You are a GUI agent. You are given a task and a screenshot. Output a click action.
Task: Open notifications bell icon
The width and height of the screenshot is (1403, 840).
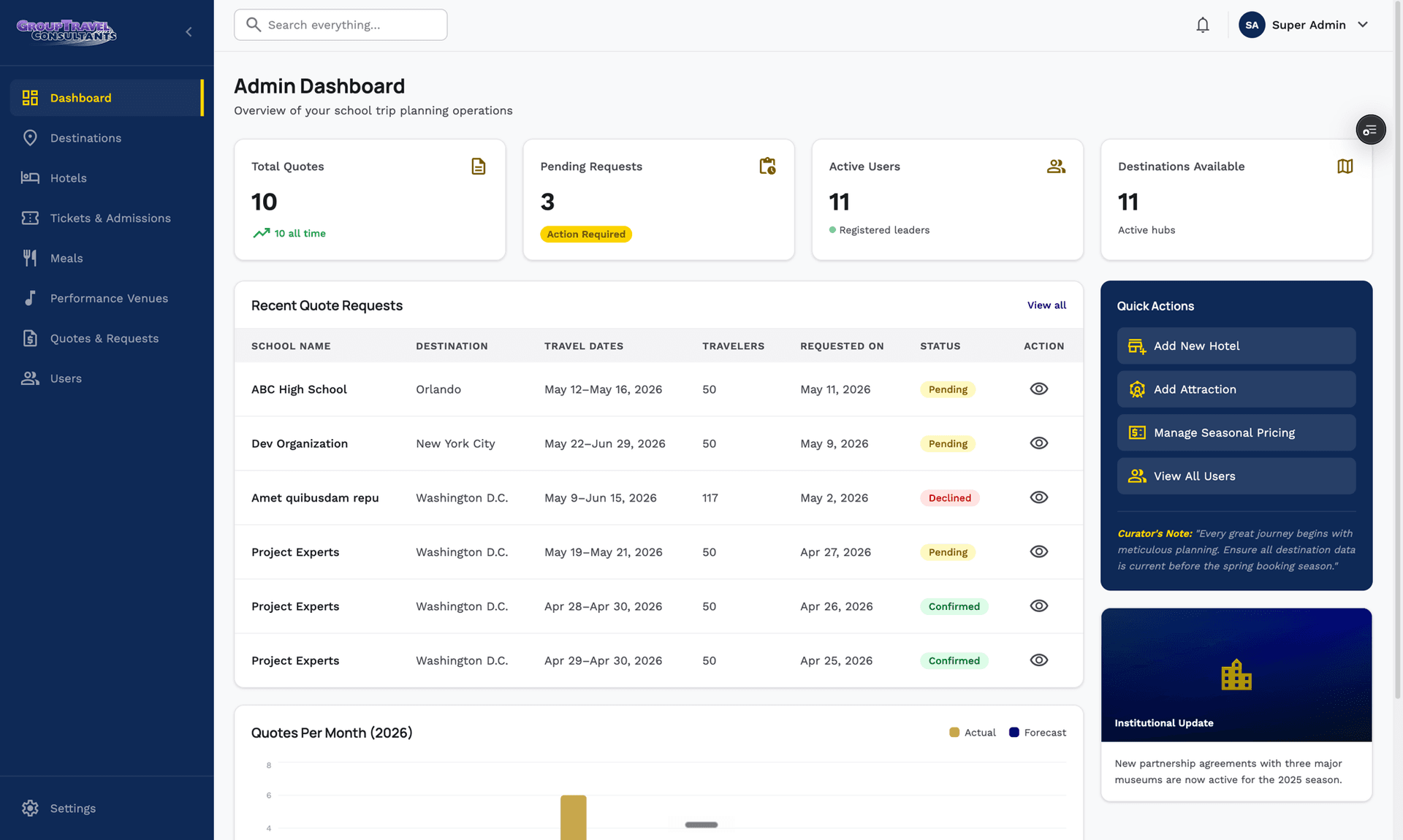coord(1202,25)
